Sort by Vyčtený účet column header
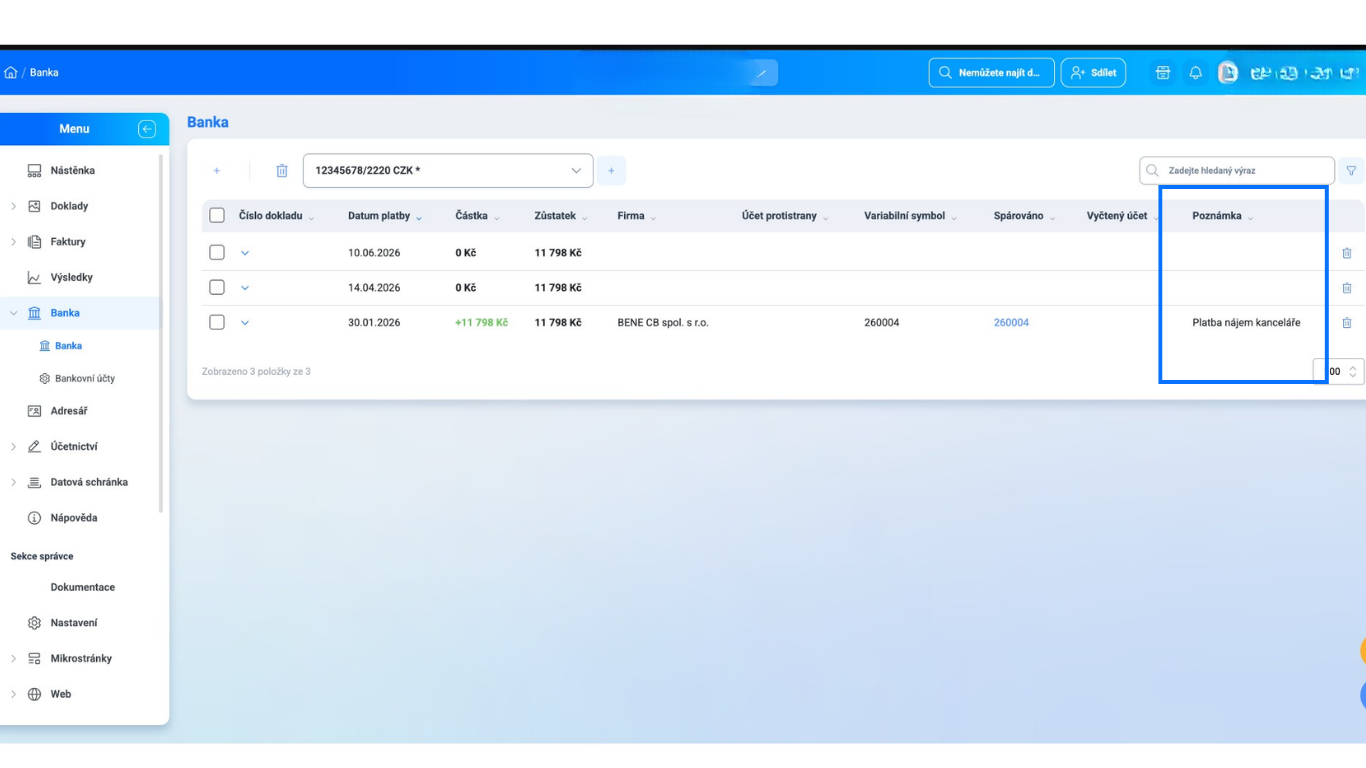The height and width of the screenshot is (768, 1366). click(x=1122, y=216)
